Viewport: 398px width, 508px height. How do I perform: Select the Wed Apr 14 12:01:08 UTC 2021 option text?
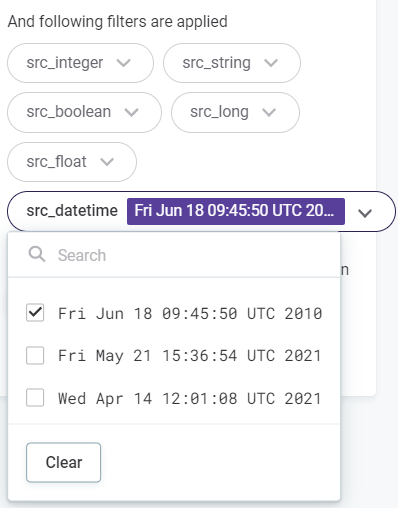[190, 398]
